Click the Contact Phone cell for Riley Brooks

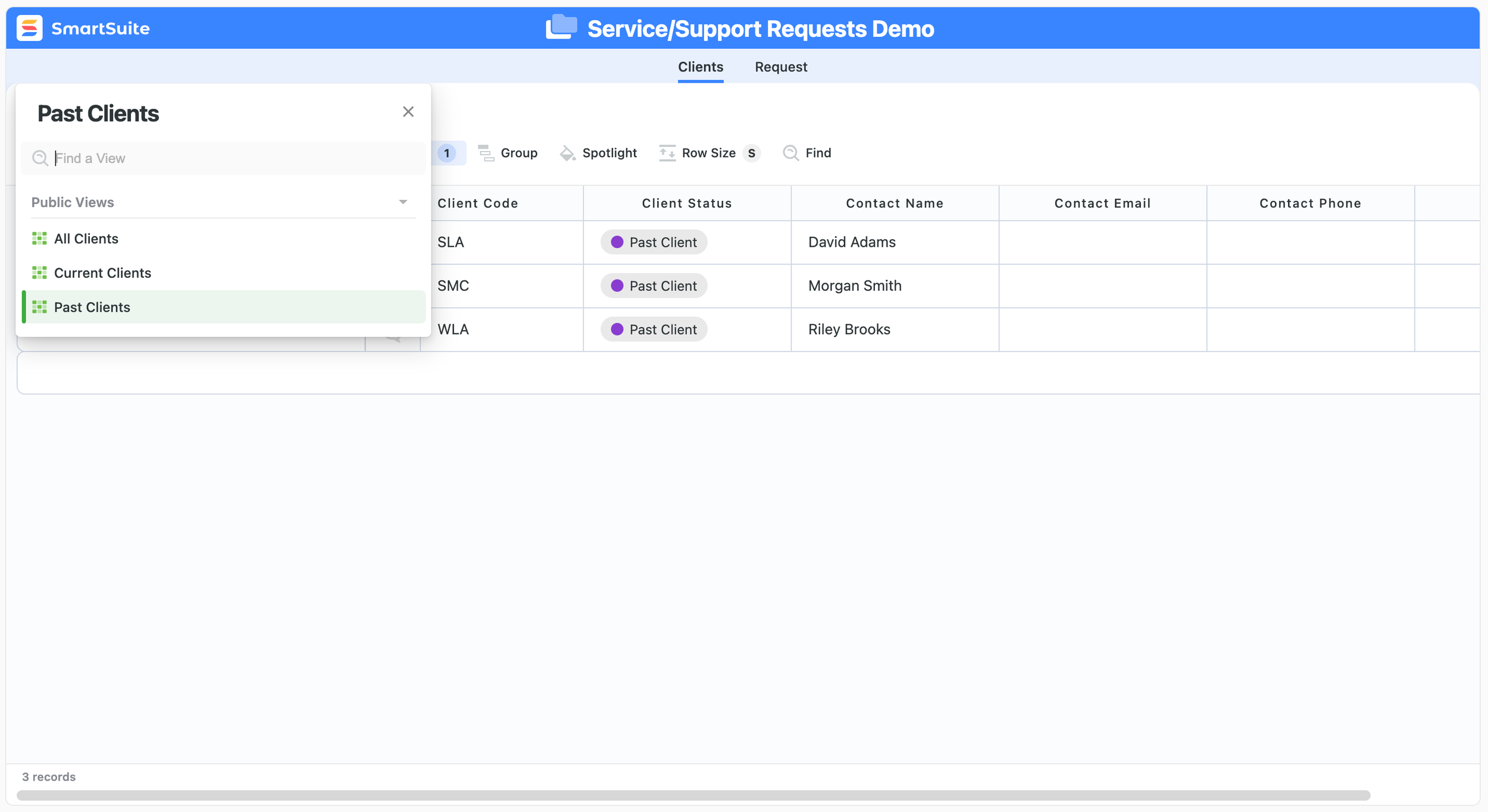pos(1310,330)
